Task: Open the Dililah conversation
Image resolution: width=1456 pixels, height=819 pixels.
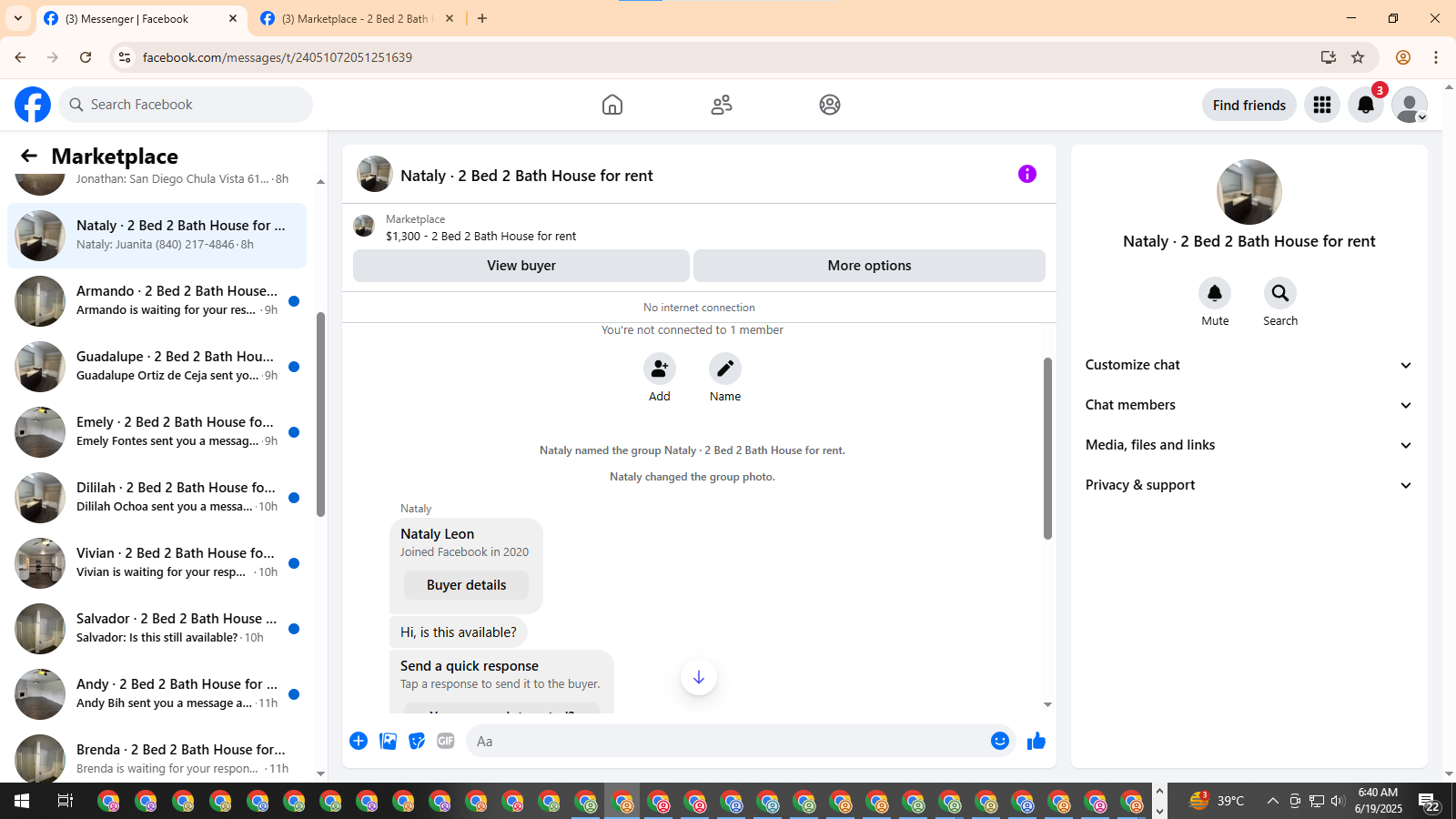Action: [x=157, y=498]
